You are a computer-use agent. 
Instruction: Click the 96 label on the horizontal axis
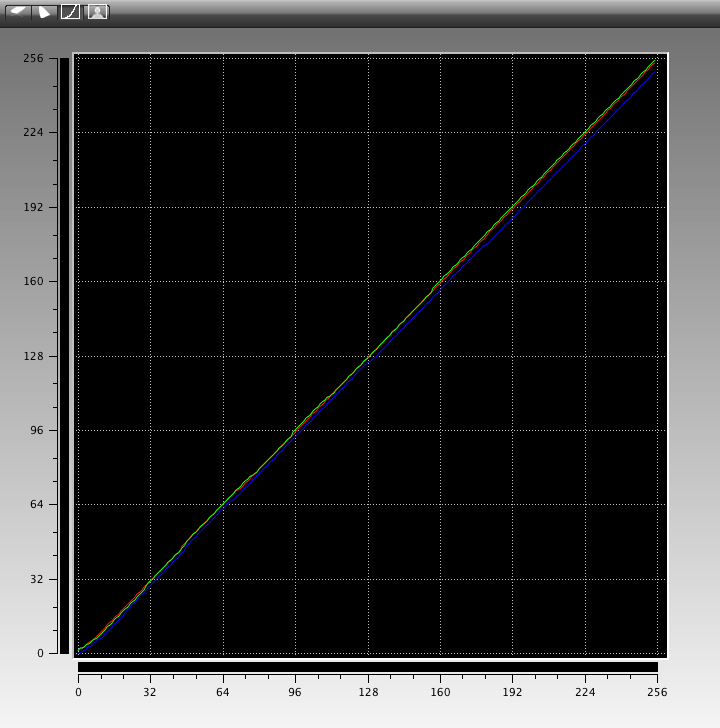pyautogui.click(x=295, y=692)
